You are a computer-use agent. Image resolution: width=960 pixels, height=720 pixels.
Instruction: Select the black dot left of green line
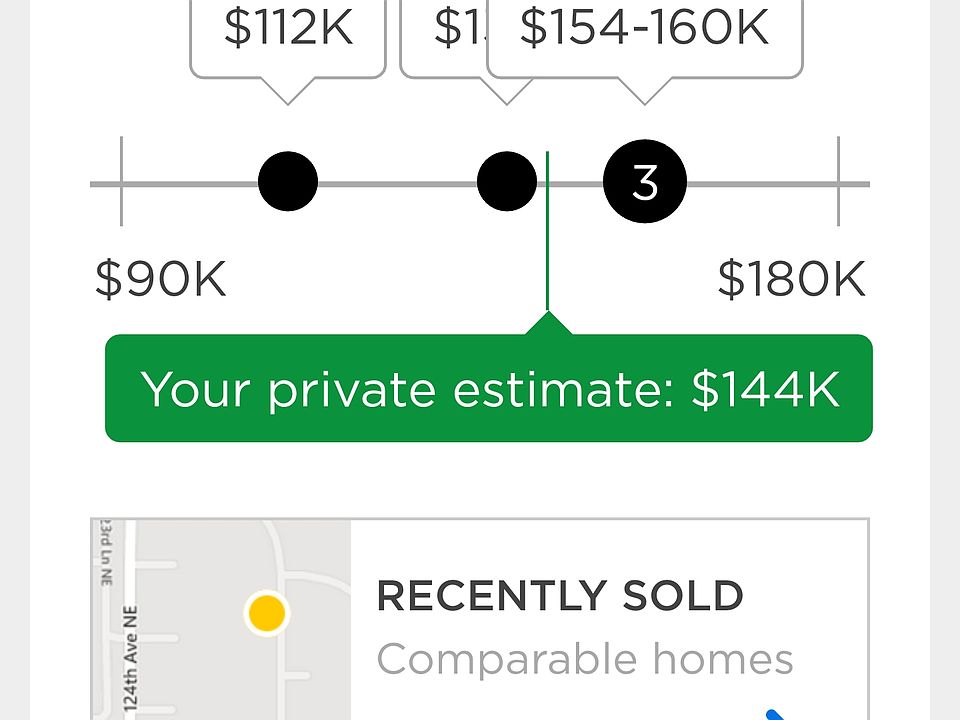click(506, 181)
